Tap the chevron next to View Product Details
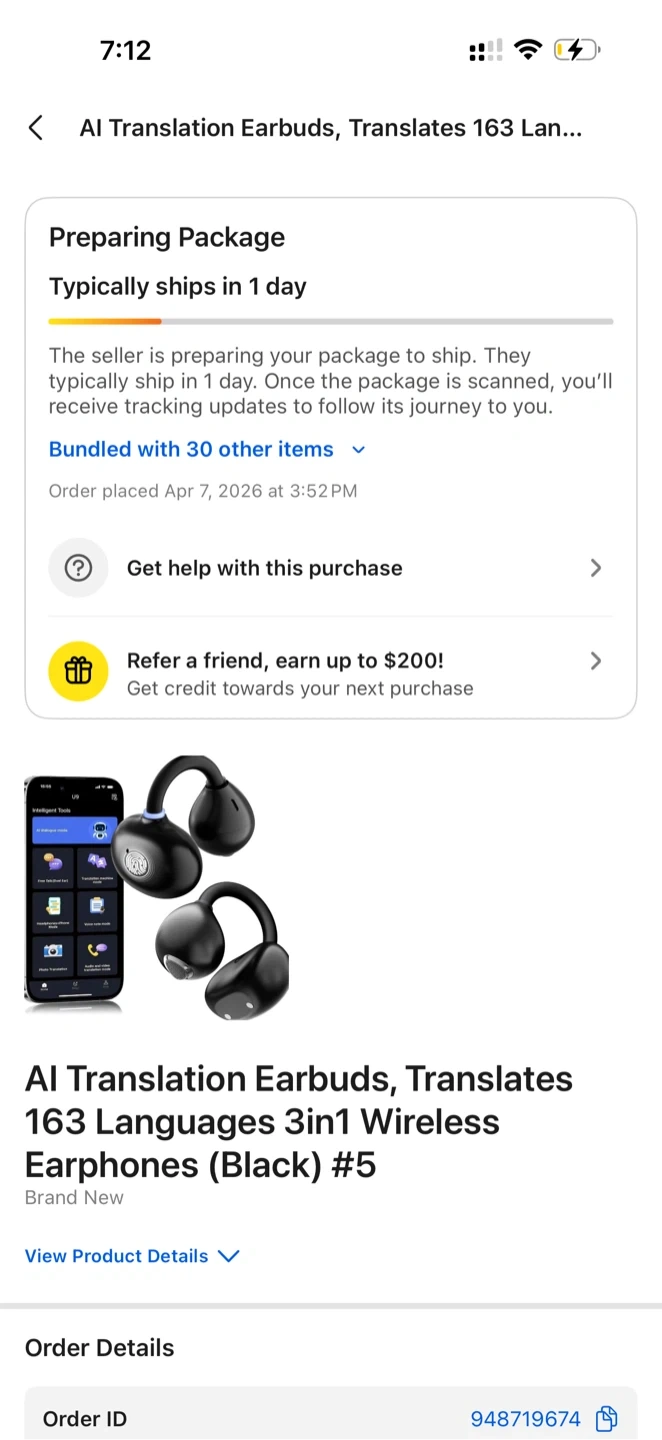The width and height of the screenshot is (662, 1440). [229, 1256]
